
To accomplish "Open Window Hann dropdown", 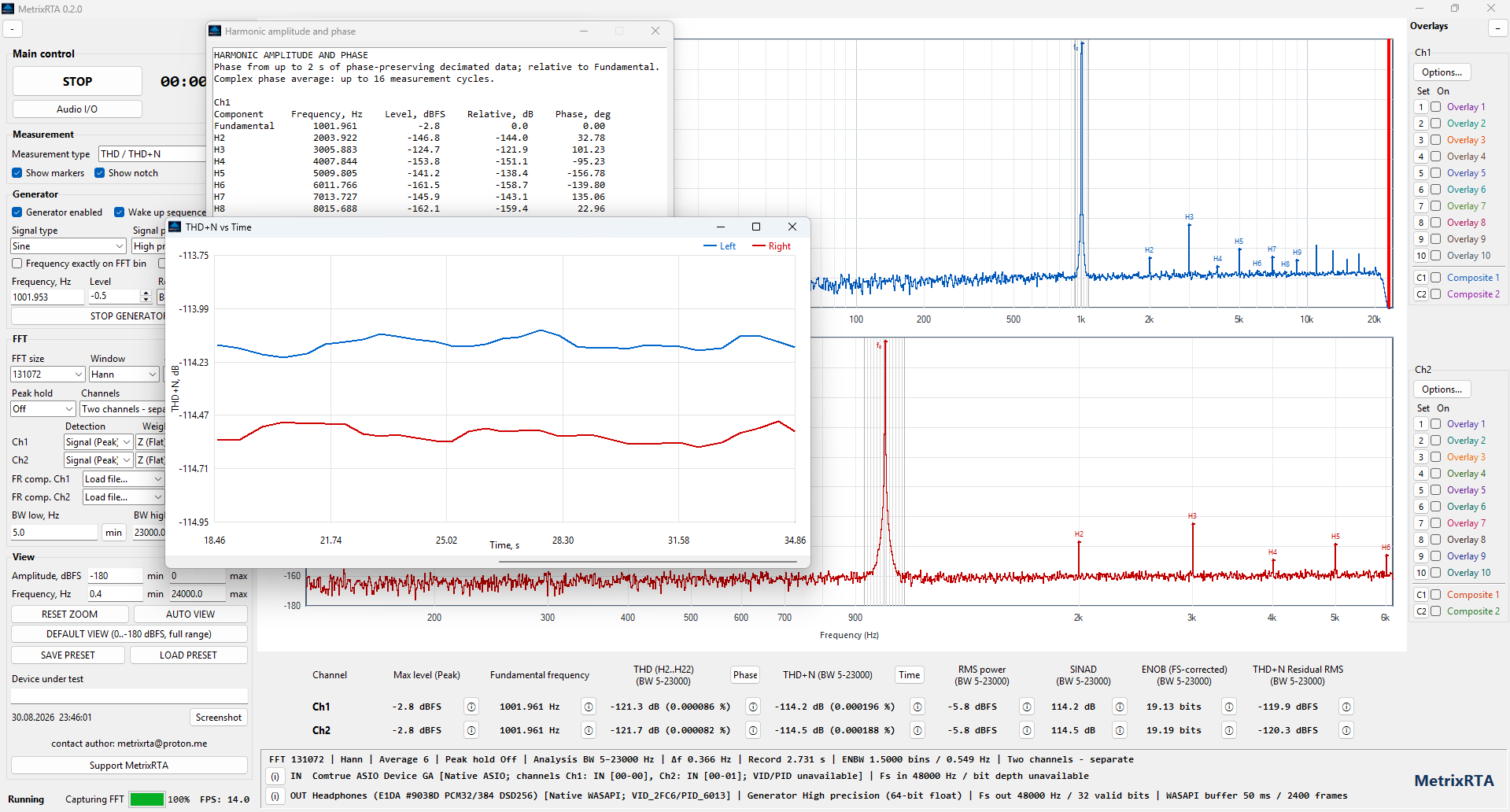I will coord(124,375).
